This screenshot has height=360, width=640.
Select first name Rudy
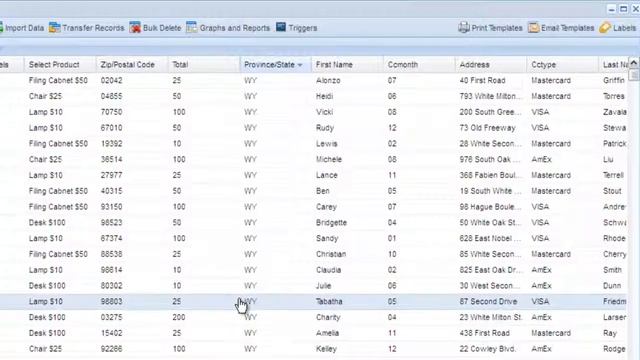(324, 128)
